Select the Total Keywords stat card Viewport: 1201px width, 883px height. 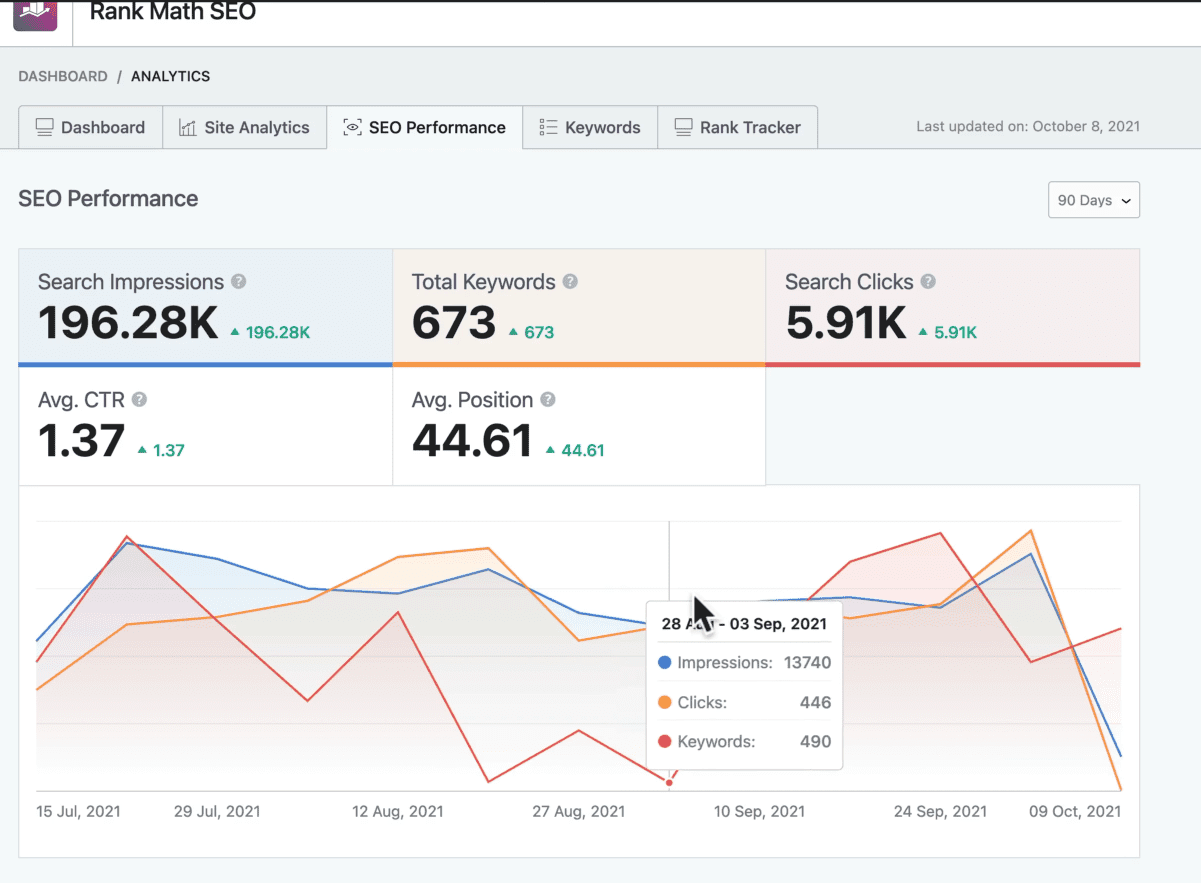[579, 308]
